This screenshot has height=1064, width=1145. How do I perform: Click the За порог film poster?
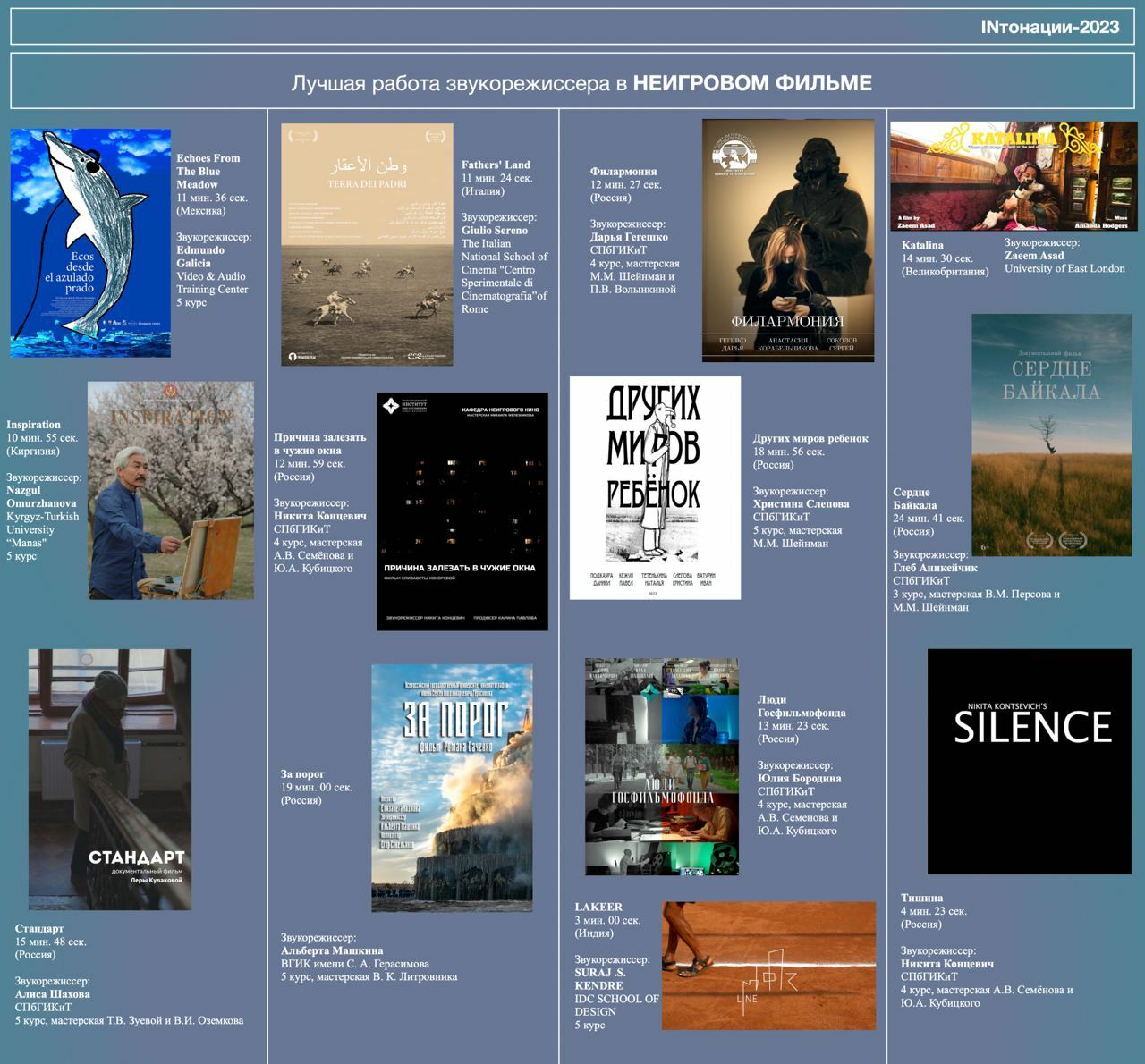coord(452,788)
